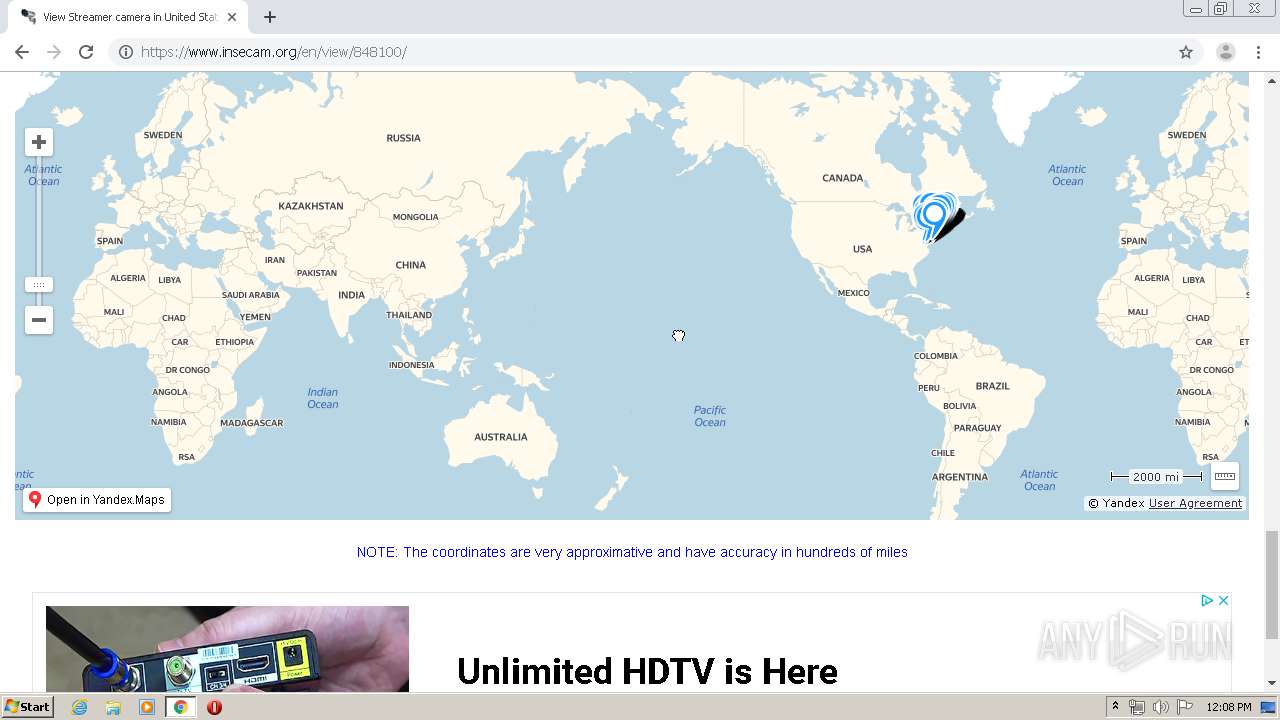Viewport: 1280px width, 720px height.
Task: Close the ad with X icon
Action: click(x=1223, y=600)
